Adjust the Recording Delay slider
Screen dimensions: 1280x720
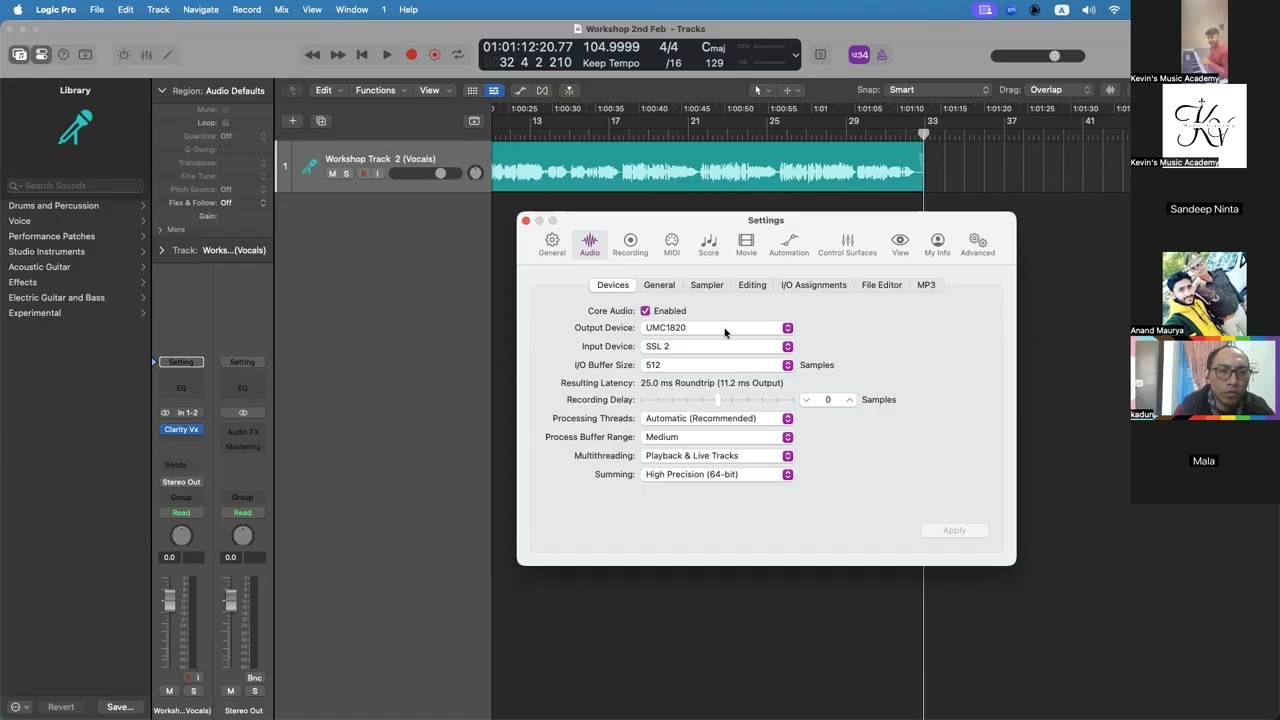click(717, 400)
